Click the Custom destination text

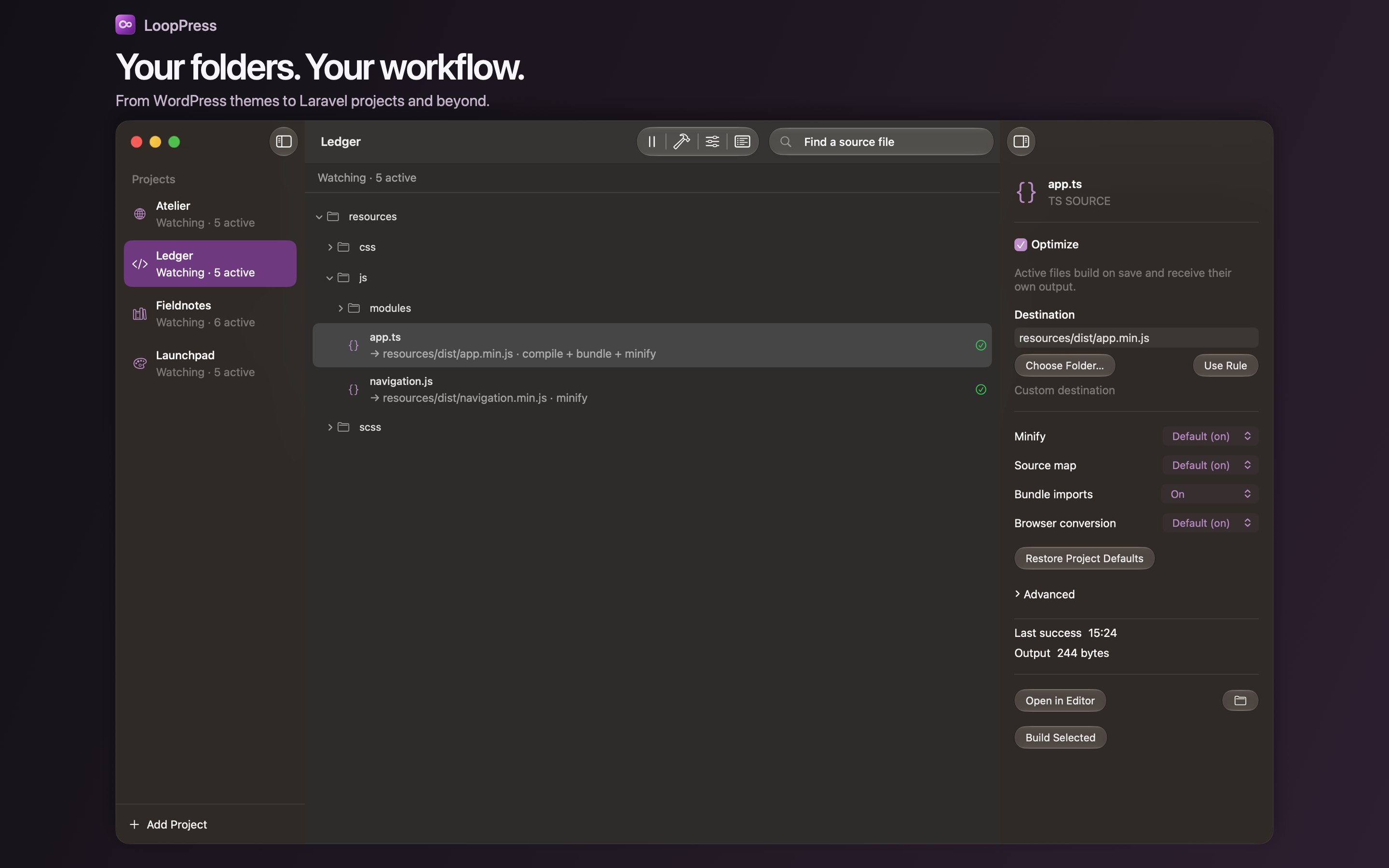coord(1065,391)
